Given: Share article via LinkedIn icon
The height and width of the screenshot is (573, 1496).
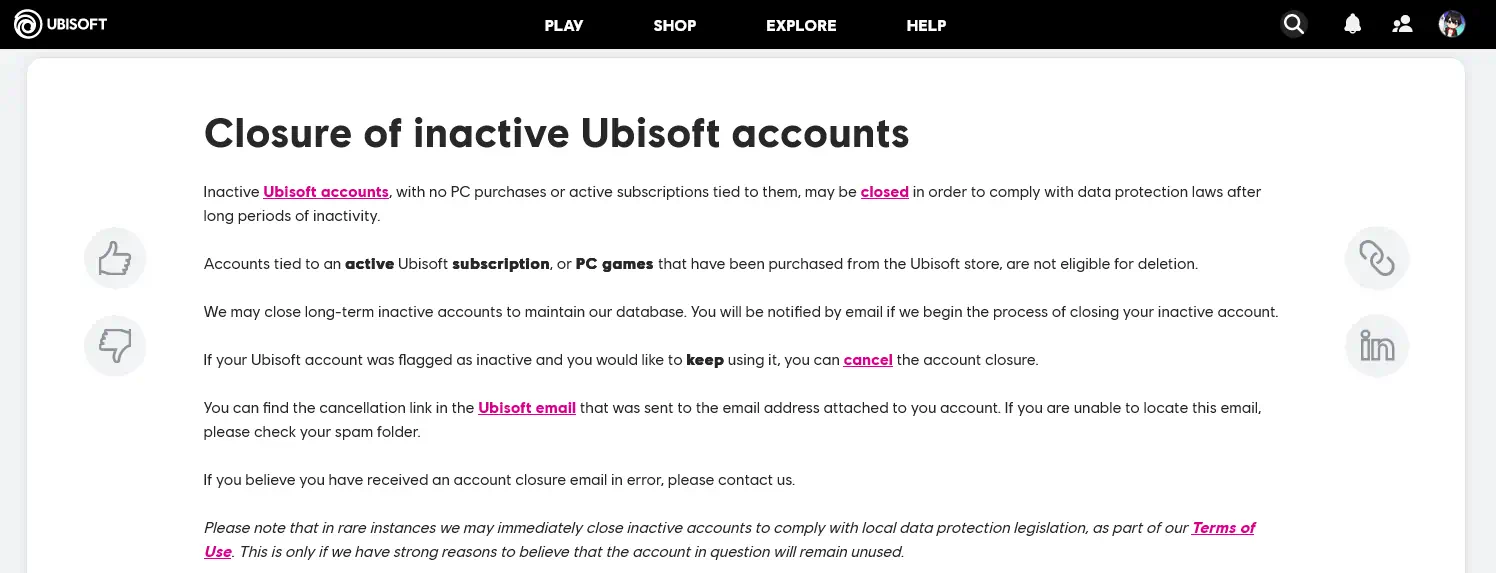Looking at the screenshot, I should tap(1377, 346).
